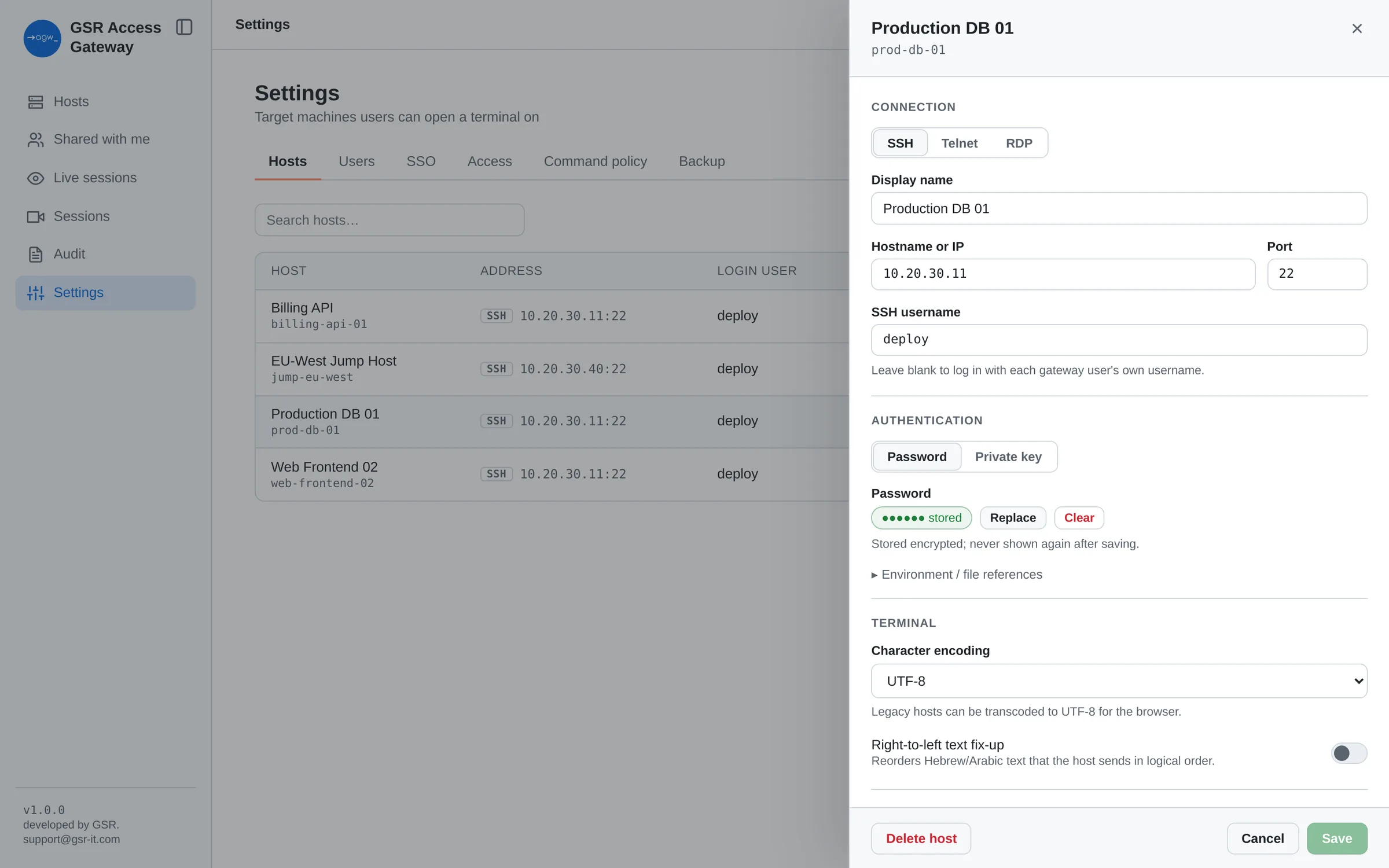The height and width of the screenshot is (868, 1389).
Task: Choose Private key authentication
Action: tap(1008, 457)
